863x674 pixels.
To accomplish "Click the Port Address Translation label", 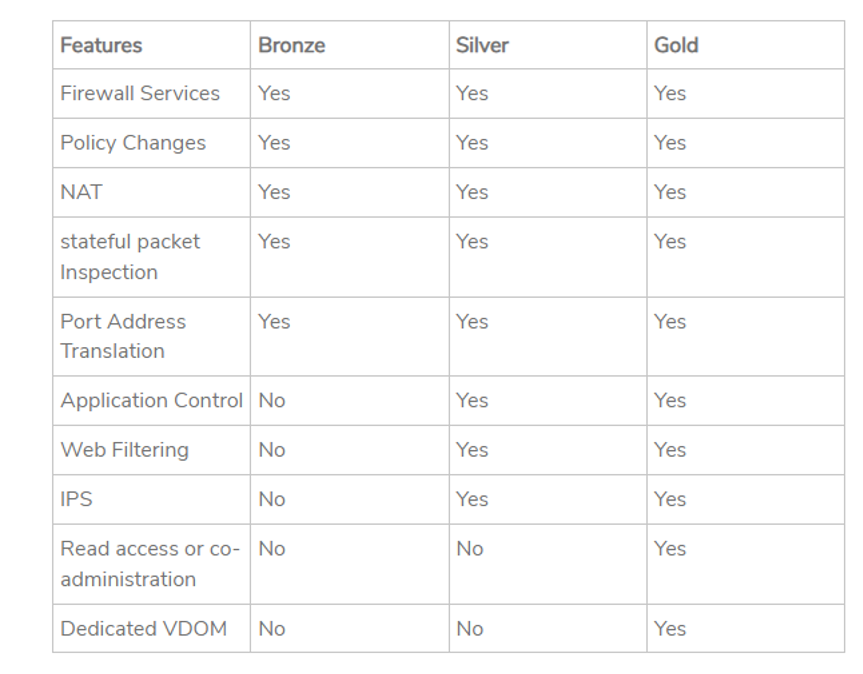I will (123, 336).
